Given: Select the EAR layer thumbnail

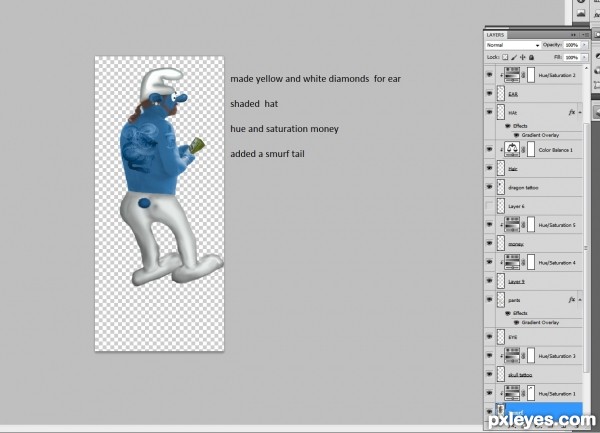Looking at the screenshot, I should coord(501,94).
